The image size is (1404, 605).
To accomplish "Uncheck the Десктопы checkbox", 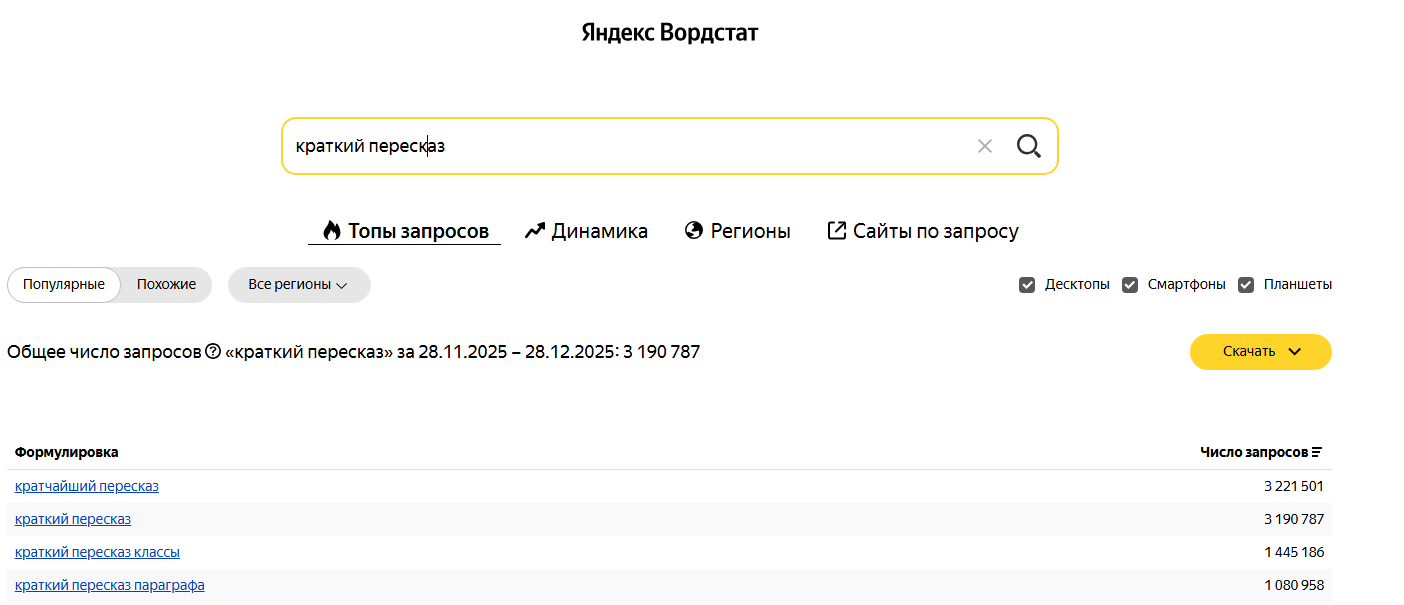I will coord(1027,284).
